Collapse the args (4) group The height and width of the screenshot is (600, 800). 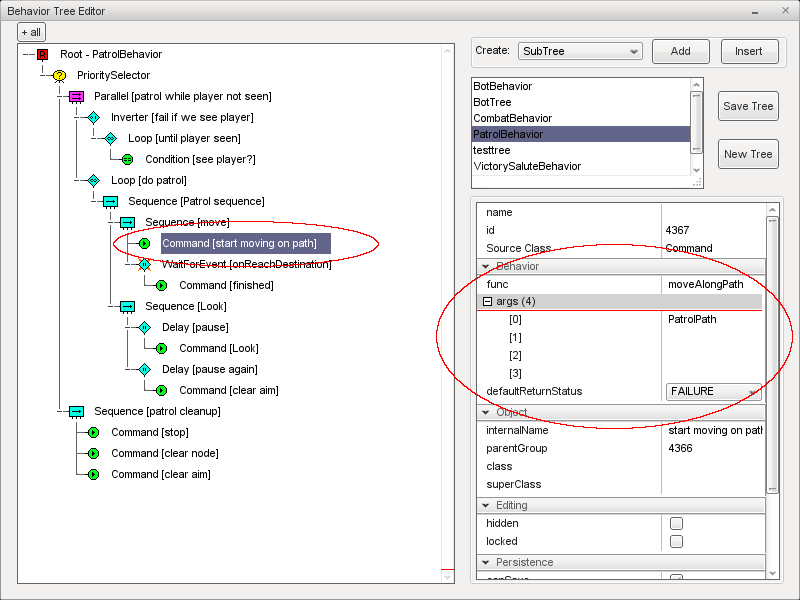point(488,302)
